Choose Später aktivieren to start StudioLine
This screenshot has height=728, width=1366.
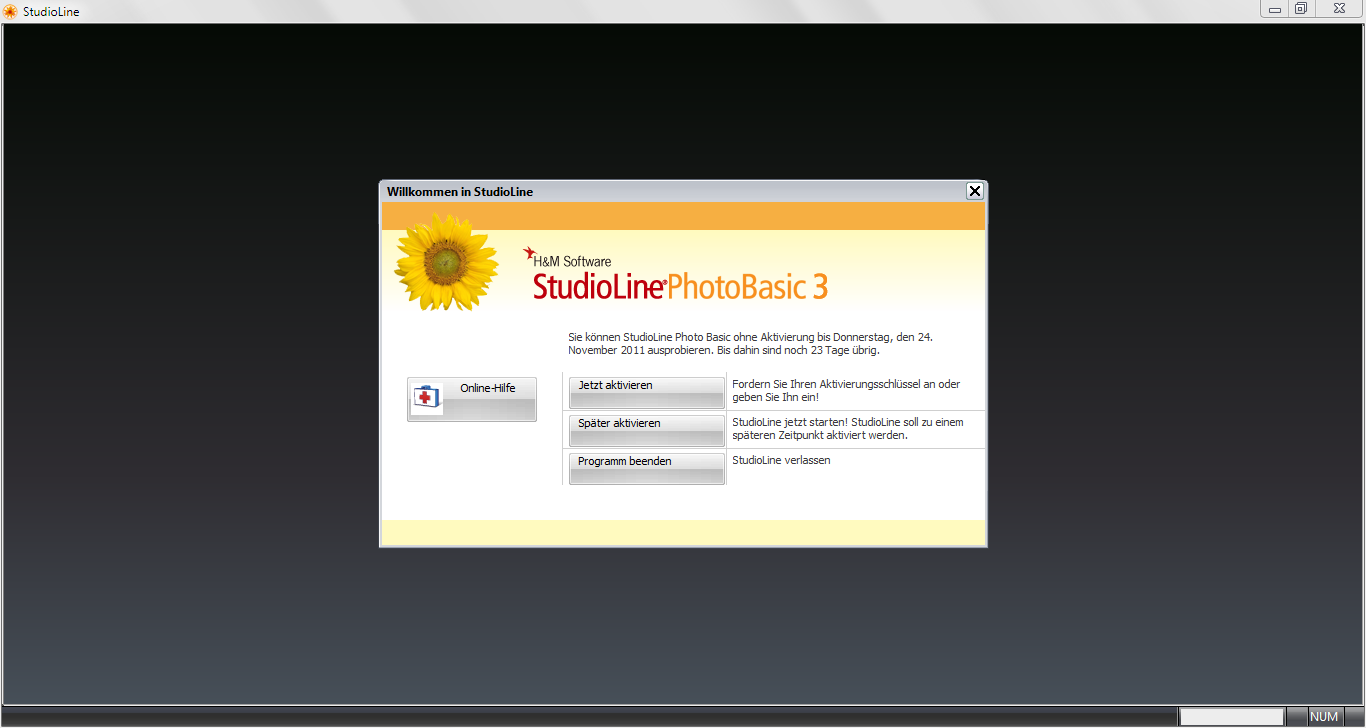tap(646, 430)
